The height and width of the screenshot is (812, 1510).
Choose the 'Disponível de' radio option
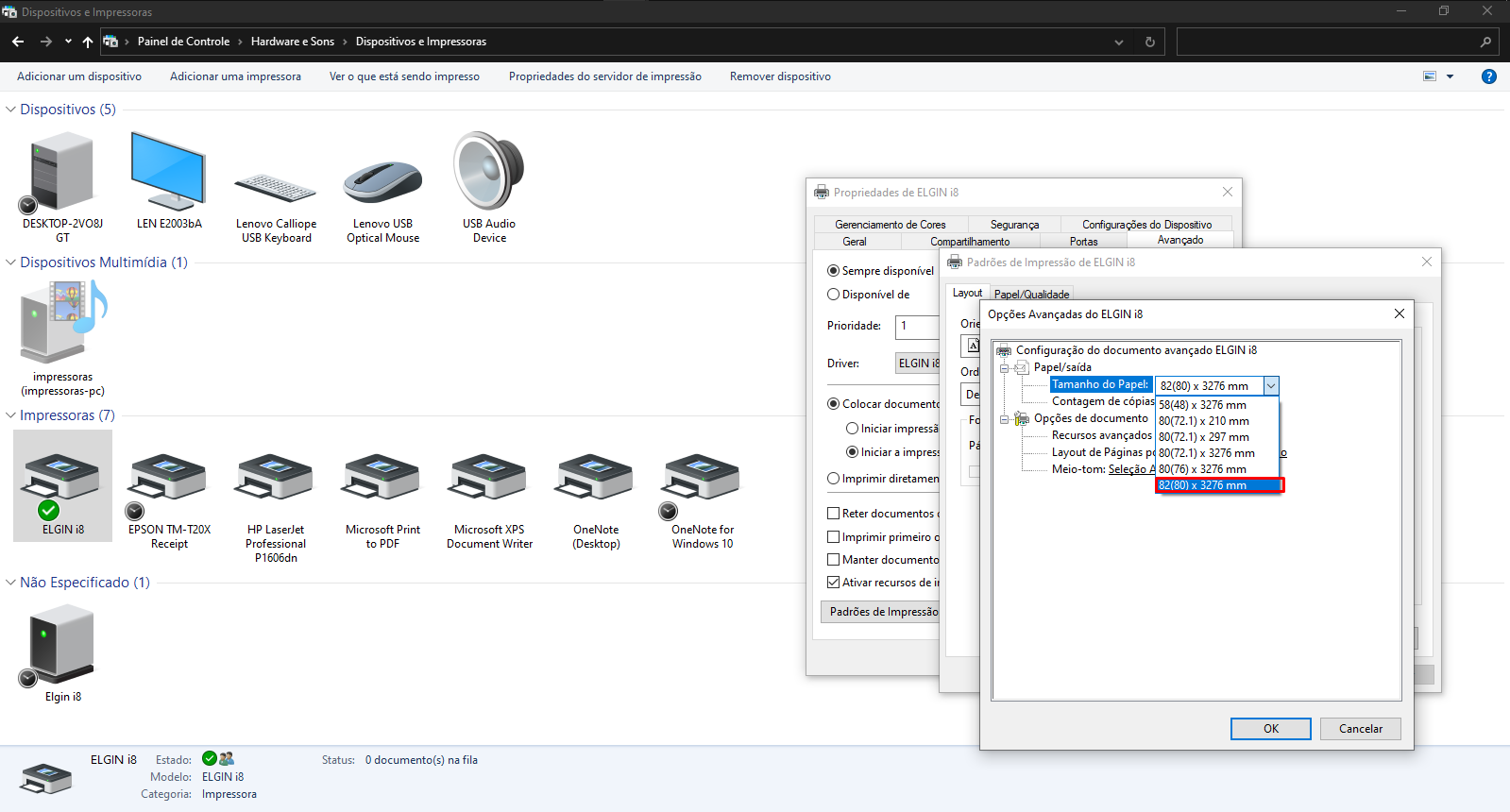point(834,295)
